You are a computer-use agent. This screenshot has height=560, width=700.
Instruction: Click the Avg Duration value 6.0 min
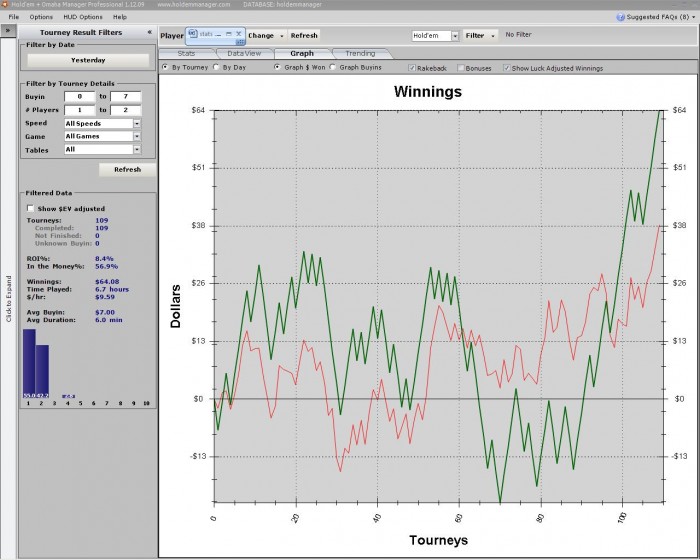(x=108, y=320)
